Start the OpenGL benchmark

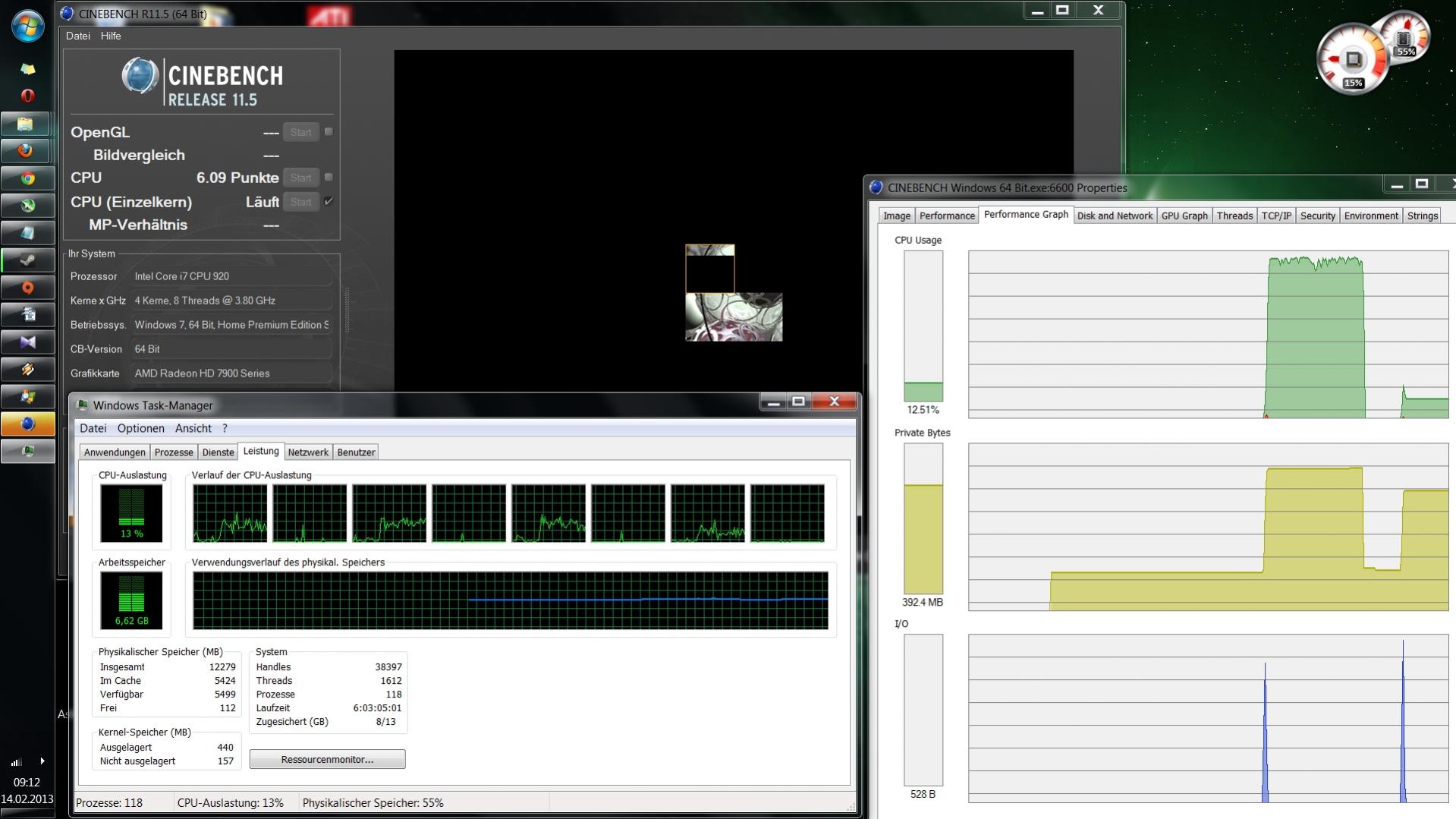coord(300,132)
